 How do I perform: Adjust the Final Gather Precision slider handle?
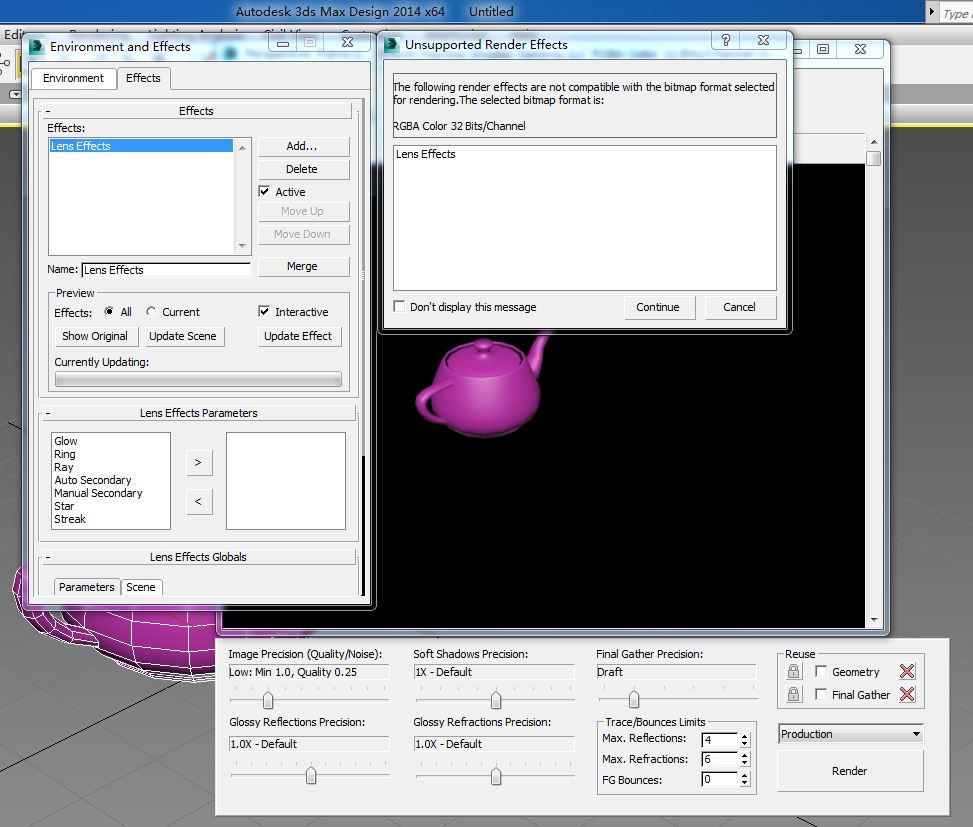[x=634, y=699]
